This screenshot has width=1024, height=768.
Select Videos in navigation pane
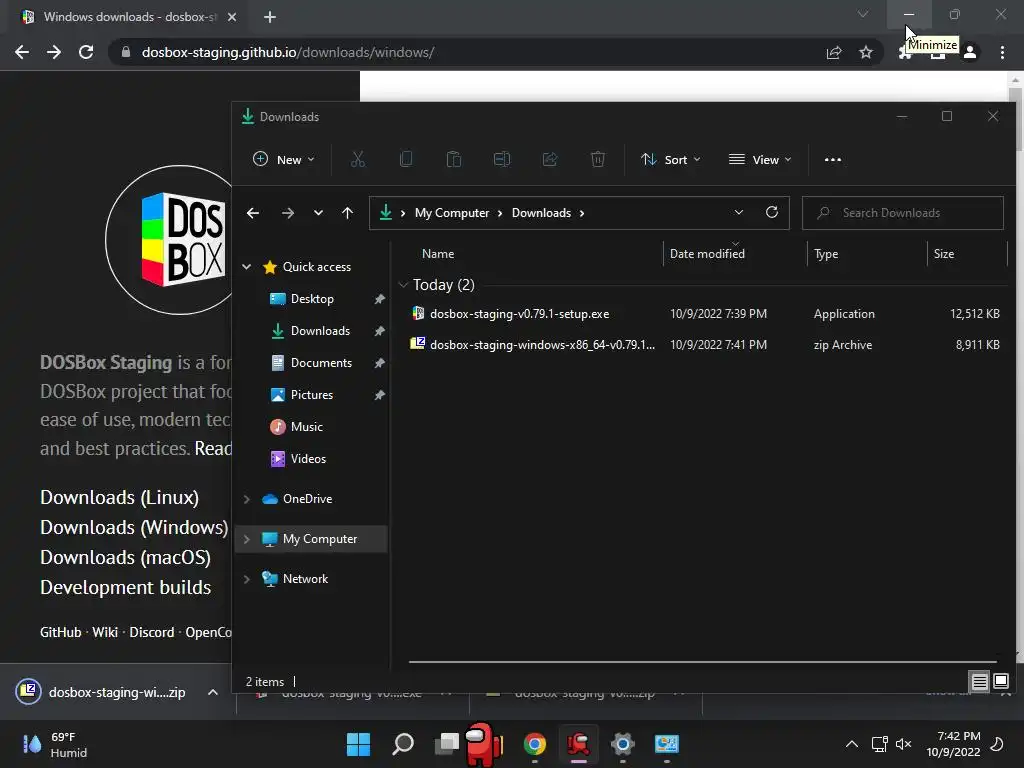coord(308,458)
